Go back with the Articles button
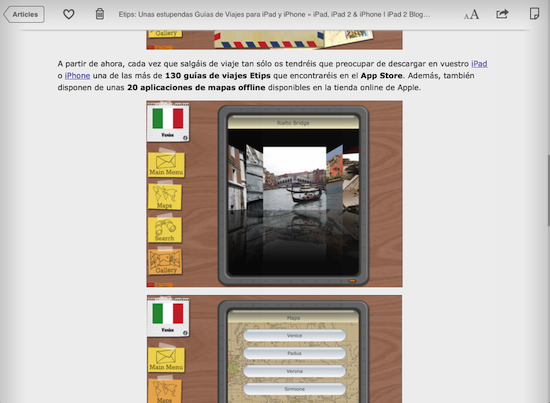The width and height of the screenshot is (550, 403). point(24,14)
